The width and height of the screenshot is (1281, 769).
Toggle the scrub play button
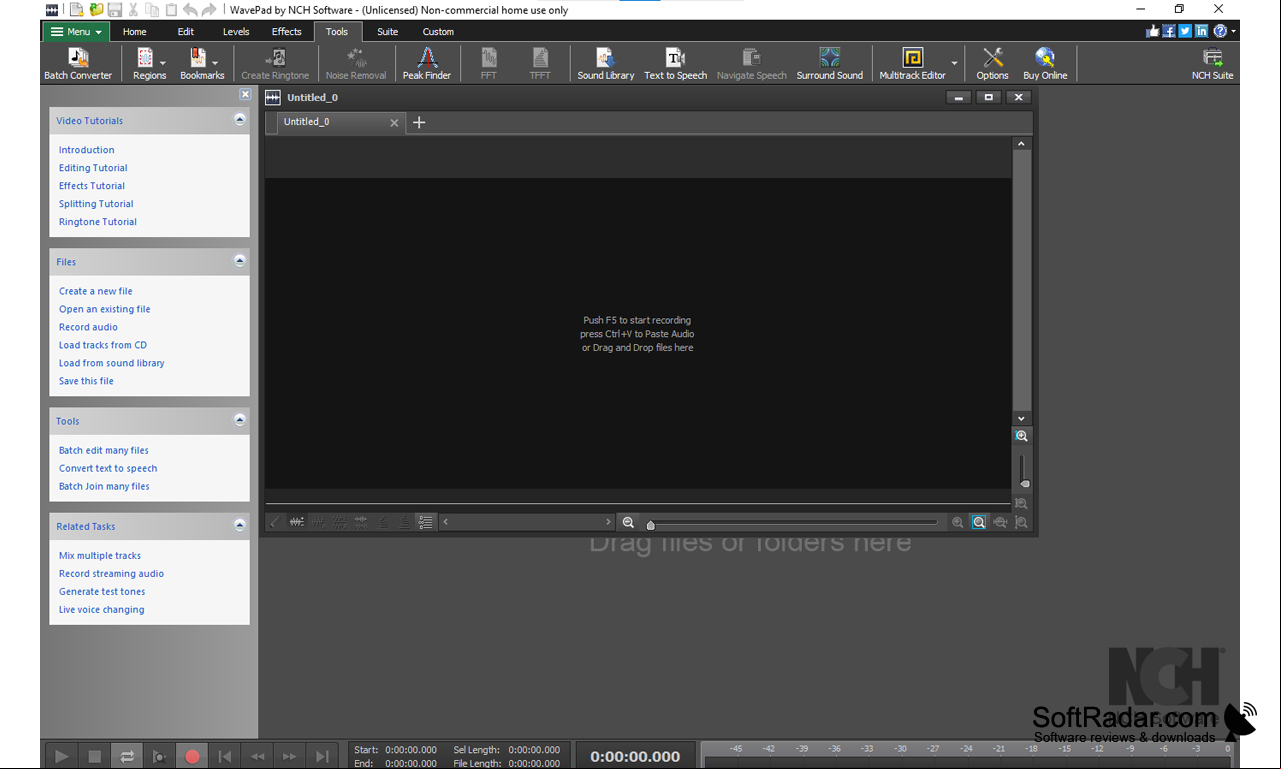[159, 757]
